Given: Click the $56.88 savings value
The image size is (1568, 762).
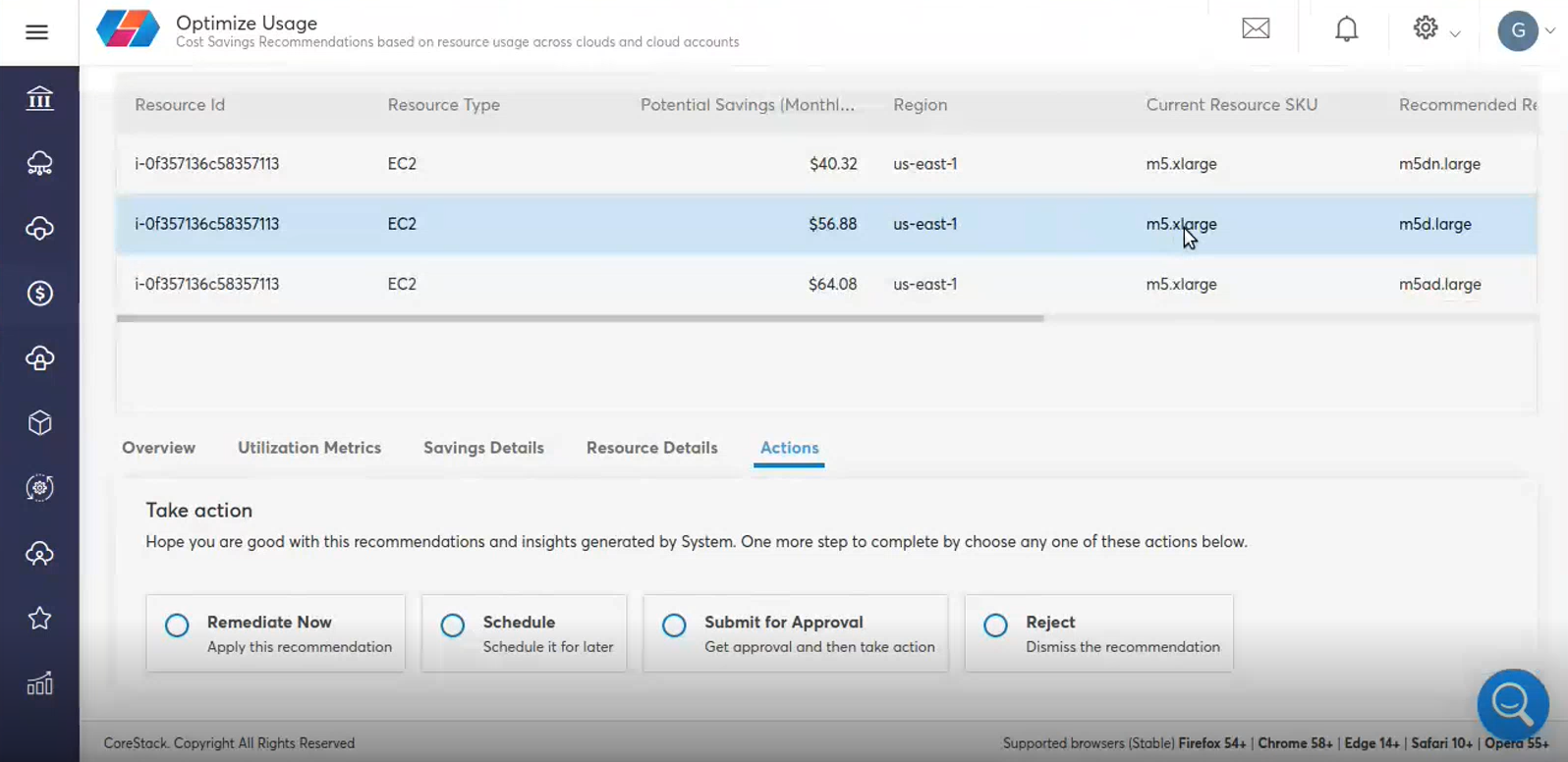Looking at the screenshot, I should [833, 224].
